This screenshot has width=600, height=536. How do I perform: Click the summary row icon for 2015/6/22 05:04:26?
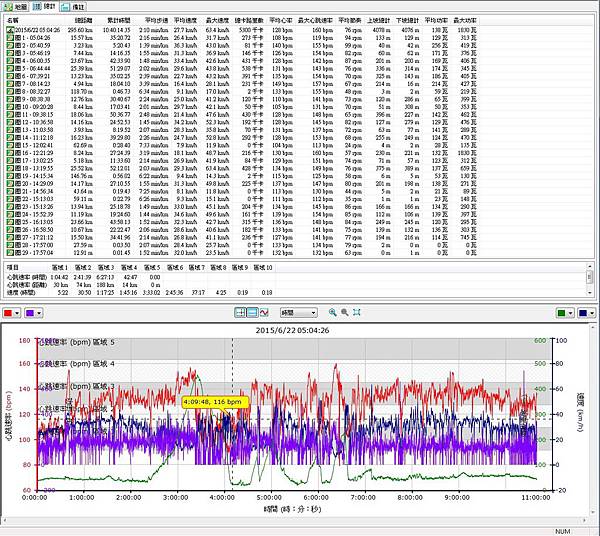point(10,30)
